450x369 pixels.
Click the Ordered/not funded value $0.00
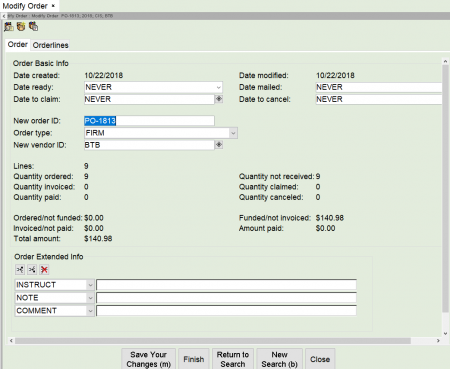(x=94, y=218)
